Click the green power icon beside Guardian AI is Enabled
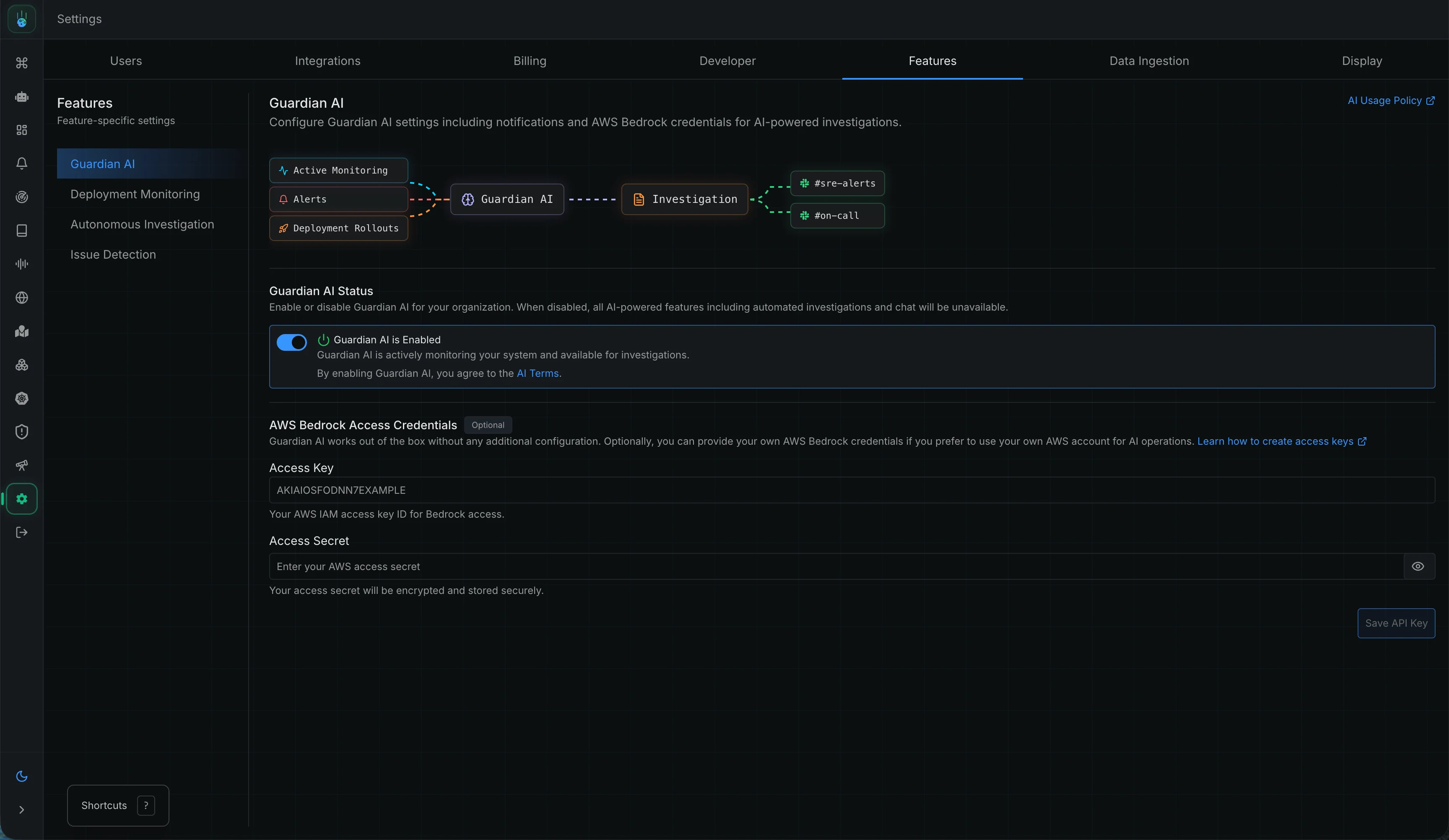The width and height of the screenshot is (1449, 840). click(323, 340)
